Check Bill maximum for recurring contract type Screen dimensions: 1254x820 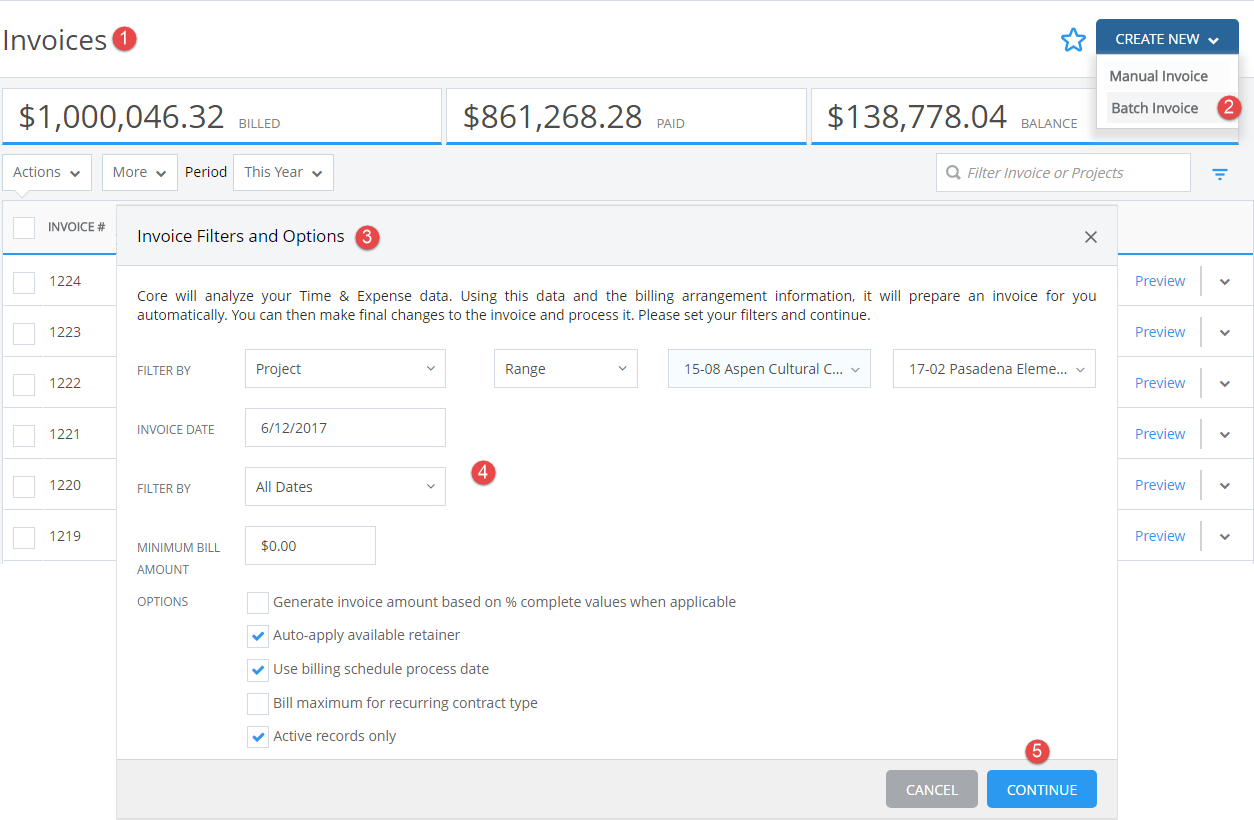click(257, 703)
